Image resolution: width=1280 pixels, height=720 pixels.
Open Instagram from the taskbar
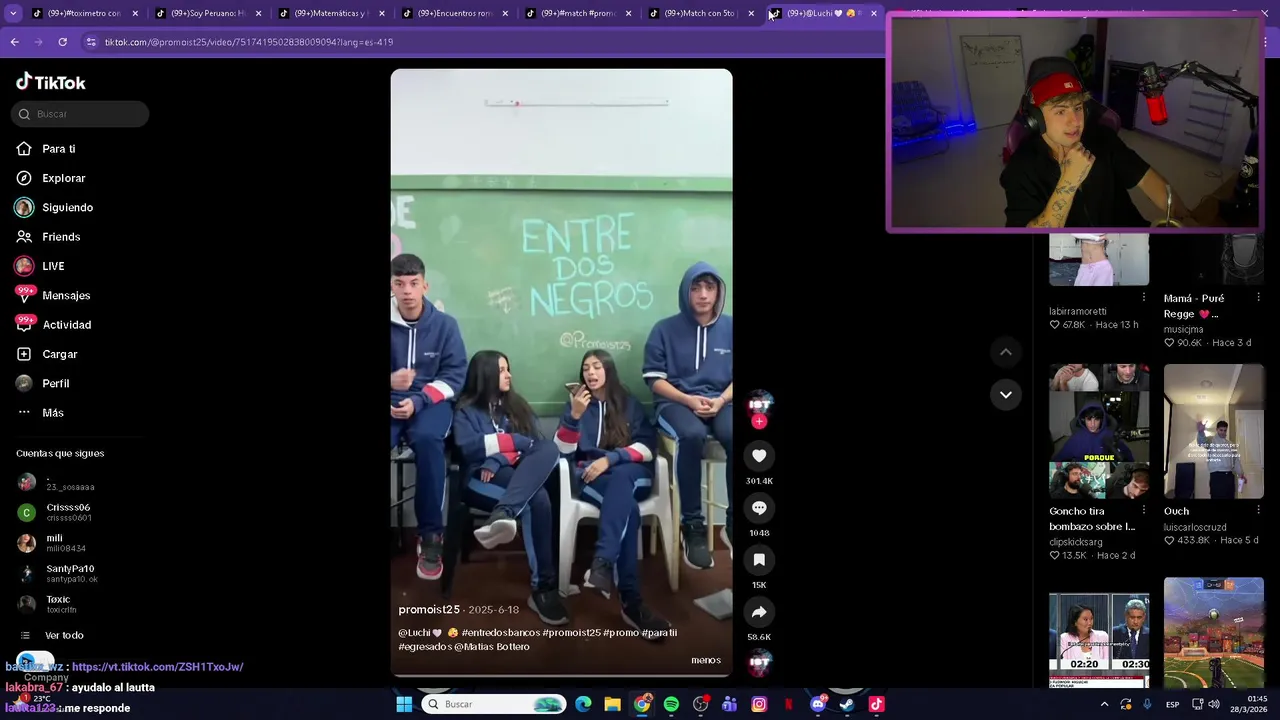pos(759,704)
